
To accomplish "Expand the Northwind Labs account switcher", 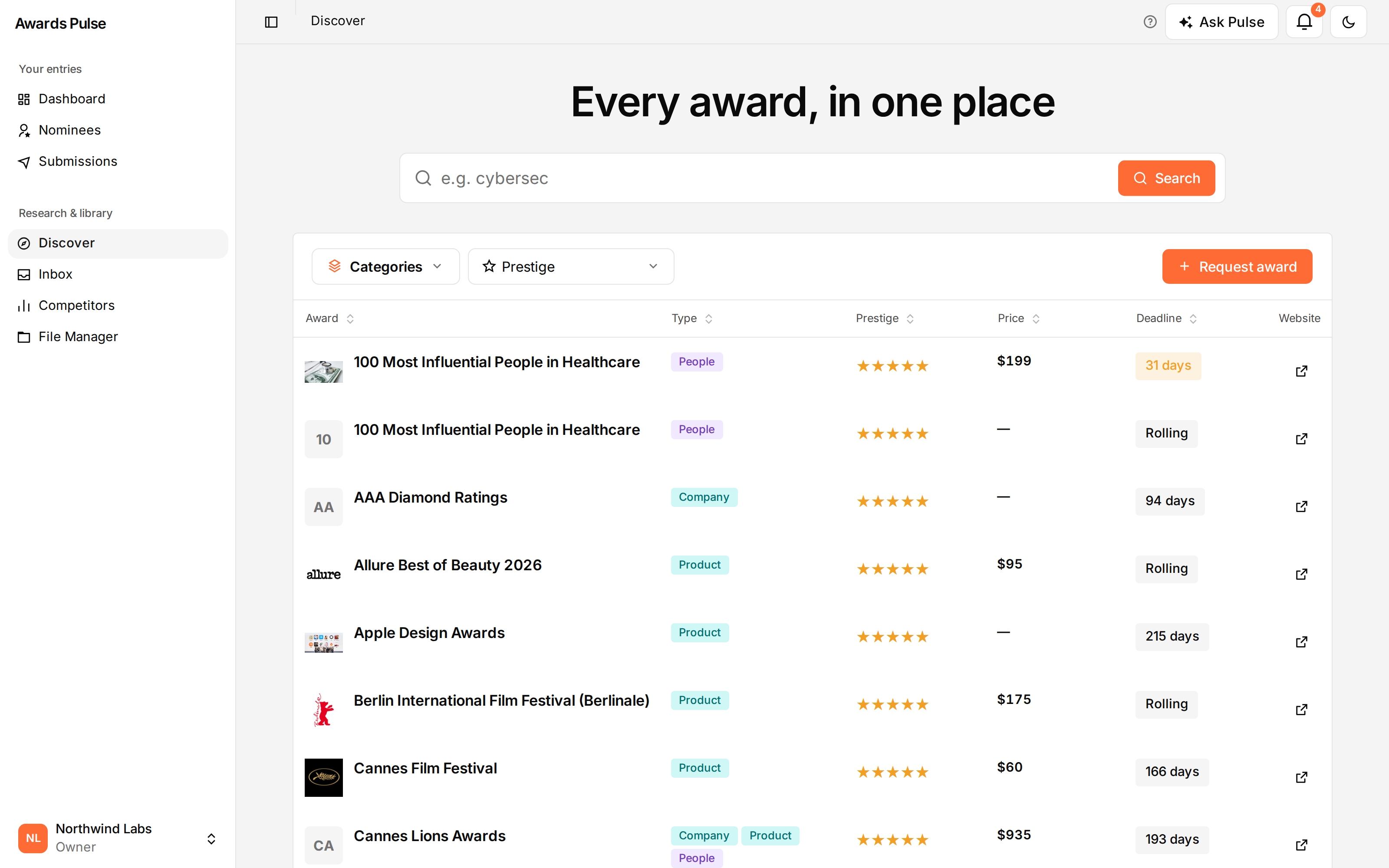I will point(117,838).
